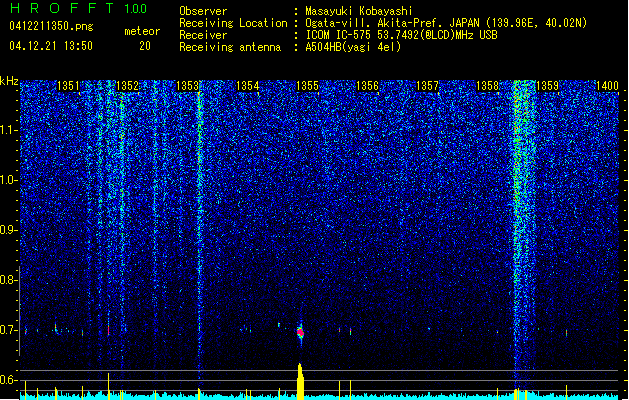629x400 pixels.
Task: Click the 1400 time marker
Action: 607,85
